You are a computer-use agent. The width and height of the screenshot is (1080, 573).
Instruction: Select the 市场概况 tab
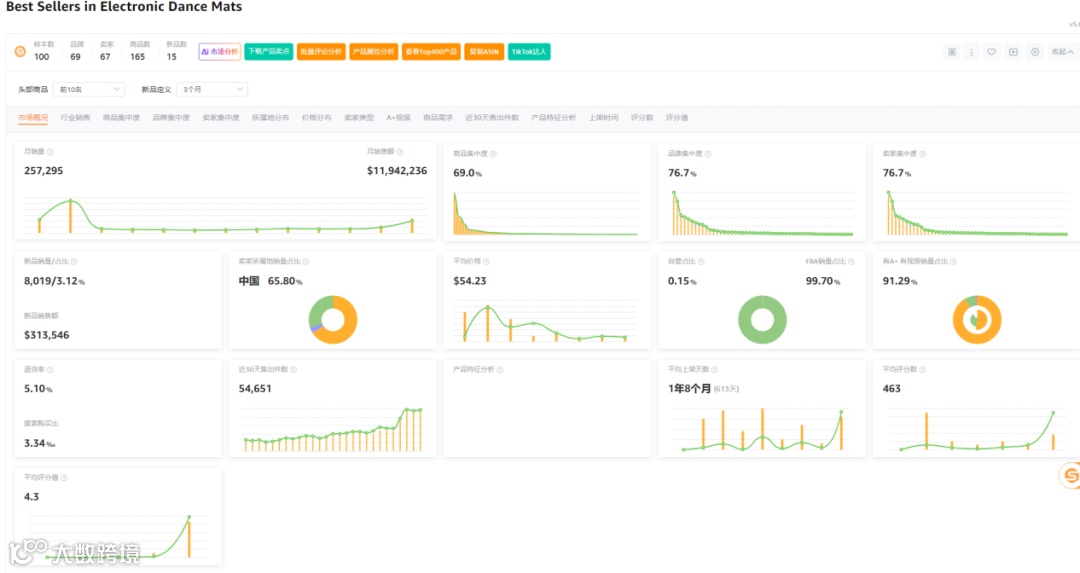(33, 118)
